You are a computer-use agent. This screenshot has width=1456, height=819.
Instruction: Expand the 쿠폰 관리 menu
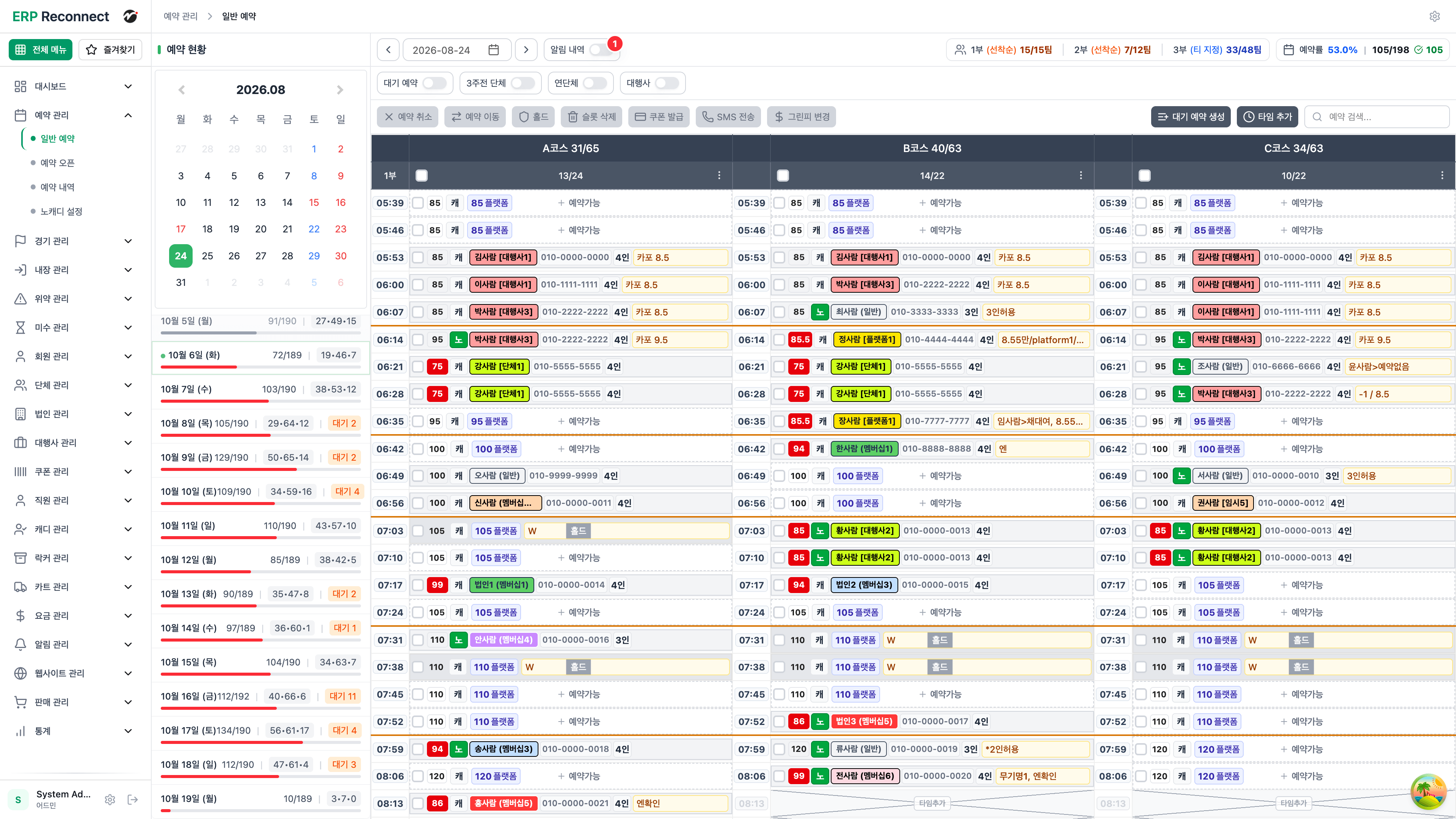(75, 472)
